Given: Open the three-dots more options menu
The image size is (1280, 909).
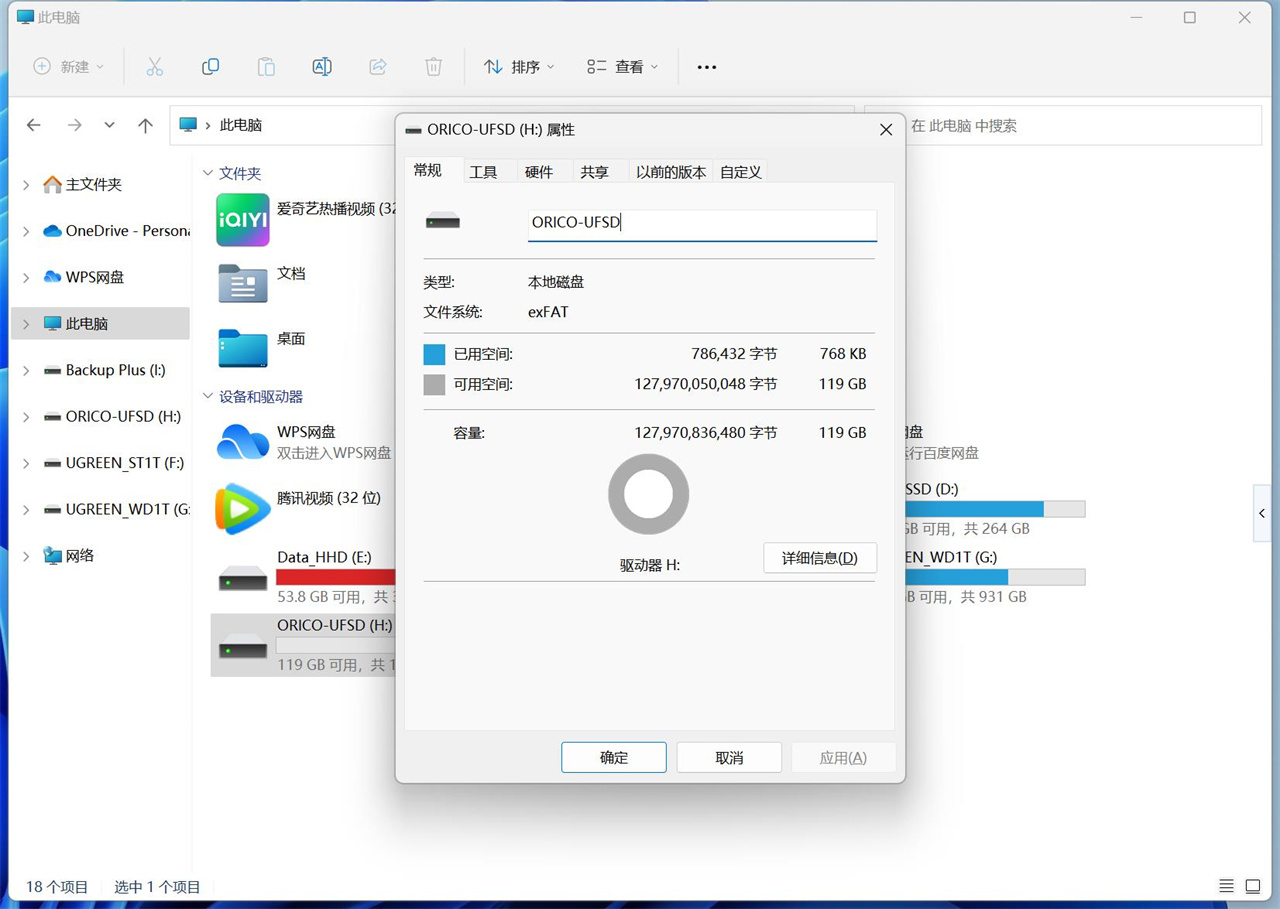Looking at the screenshot, I should tap(707, 67).
